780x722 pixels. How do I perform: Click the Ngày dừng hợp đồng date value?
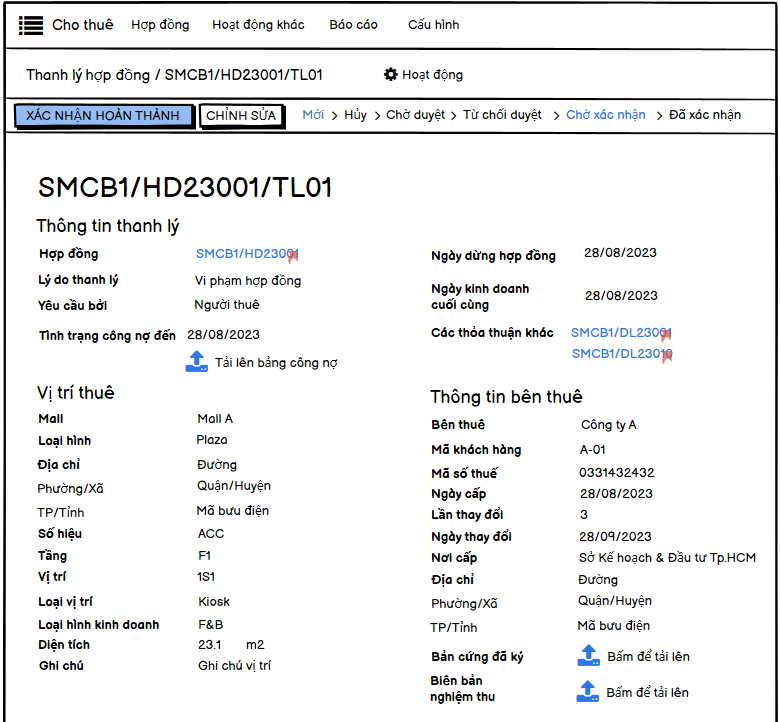(x=620, y=253)
